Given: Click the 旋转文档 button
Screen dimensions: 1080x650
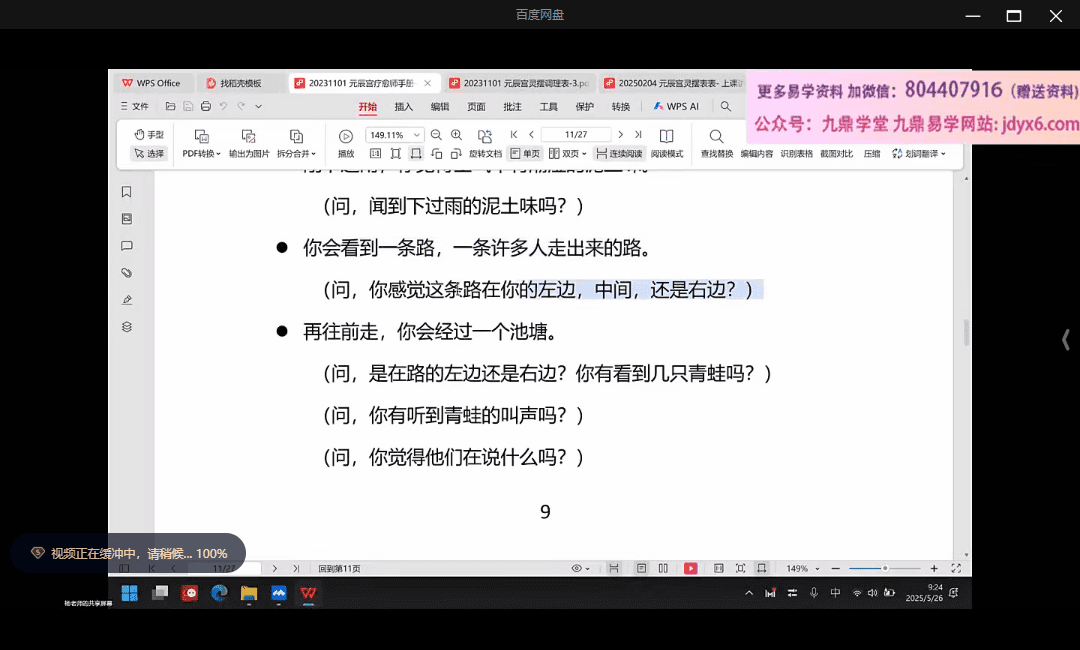Looking at the screenshot, I should (x=485, y=154).
